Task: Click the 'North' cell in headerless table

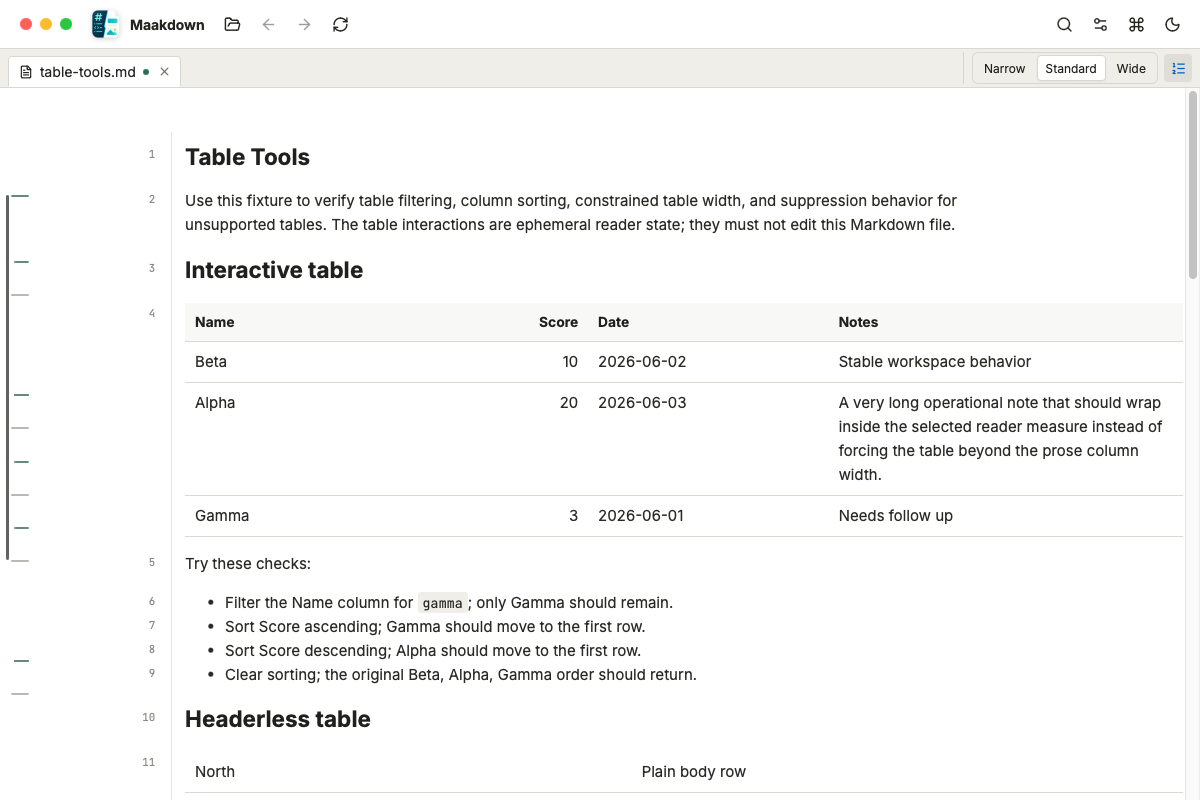Action: (215, 772)
